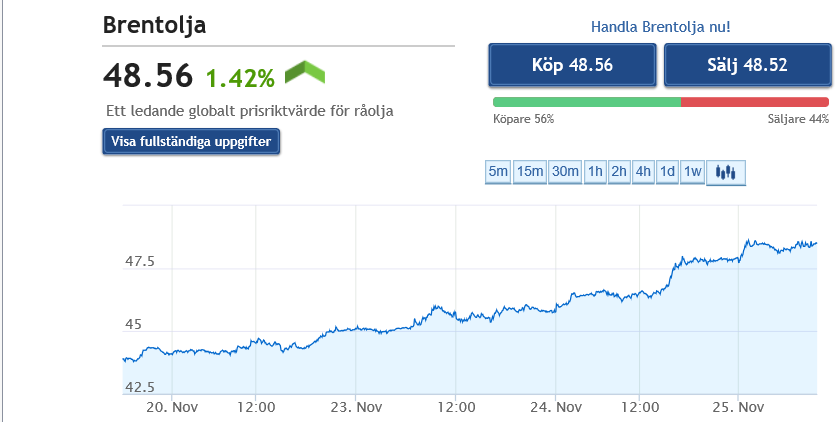Pick the 1w chart interval

pos(692,172)
